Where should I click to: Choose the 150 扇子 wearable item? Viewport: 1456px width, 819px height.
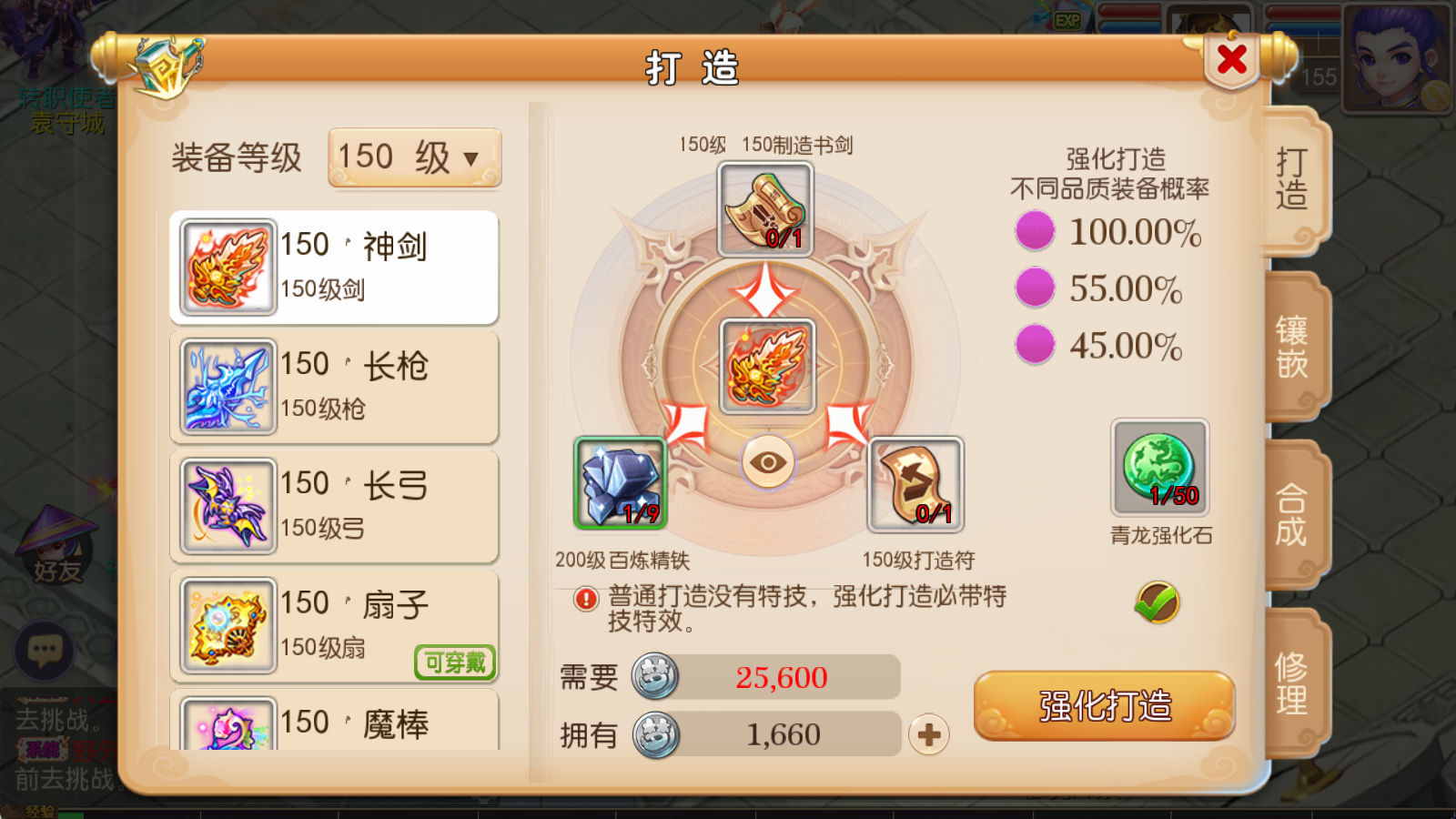click(334, 626)
